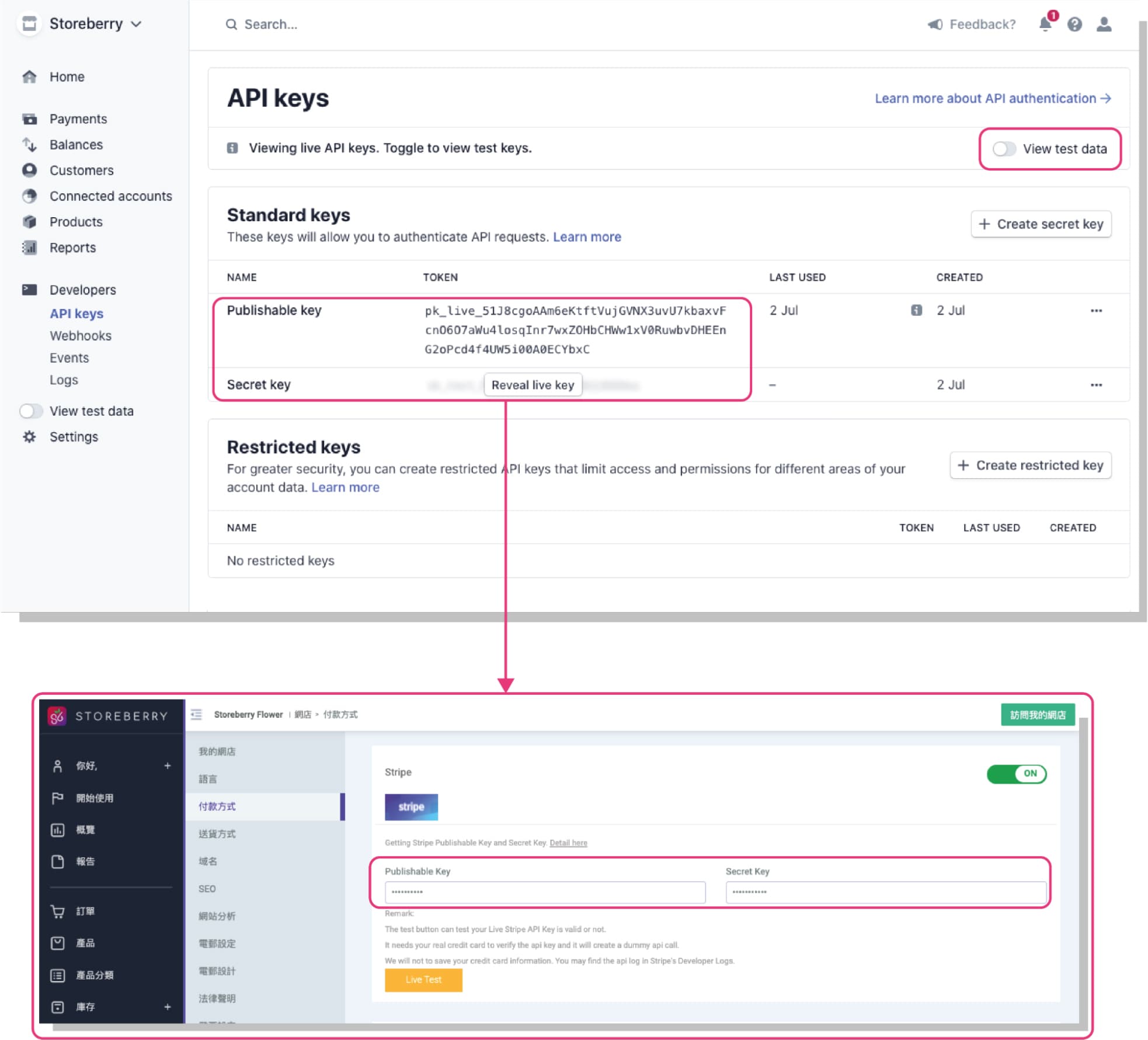Click the info icon beside Viewing live API keys

point(232,148)
